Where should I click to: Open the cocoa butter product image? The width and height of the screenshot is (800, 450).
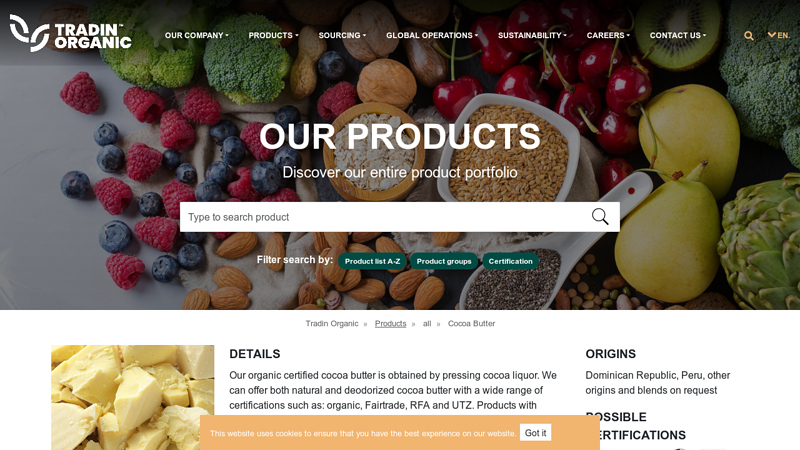[x=133, y=397]
